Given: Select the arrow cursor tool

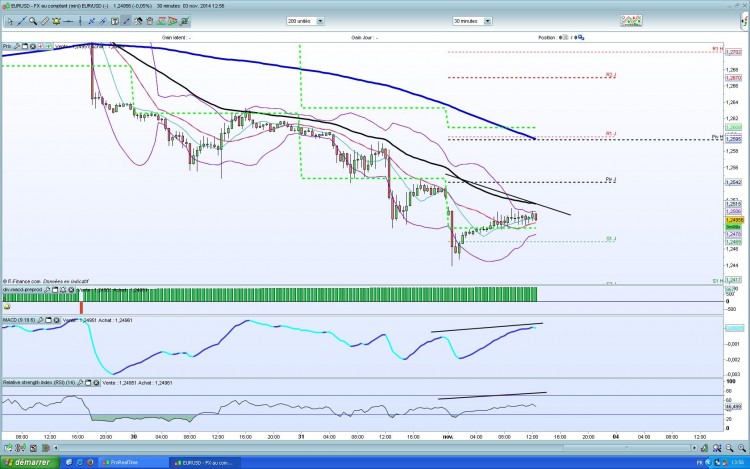Looking at the screenshot, I should tap(10, 21).
